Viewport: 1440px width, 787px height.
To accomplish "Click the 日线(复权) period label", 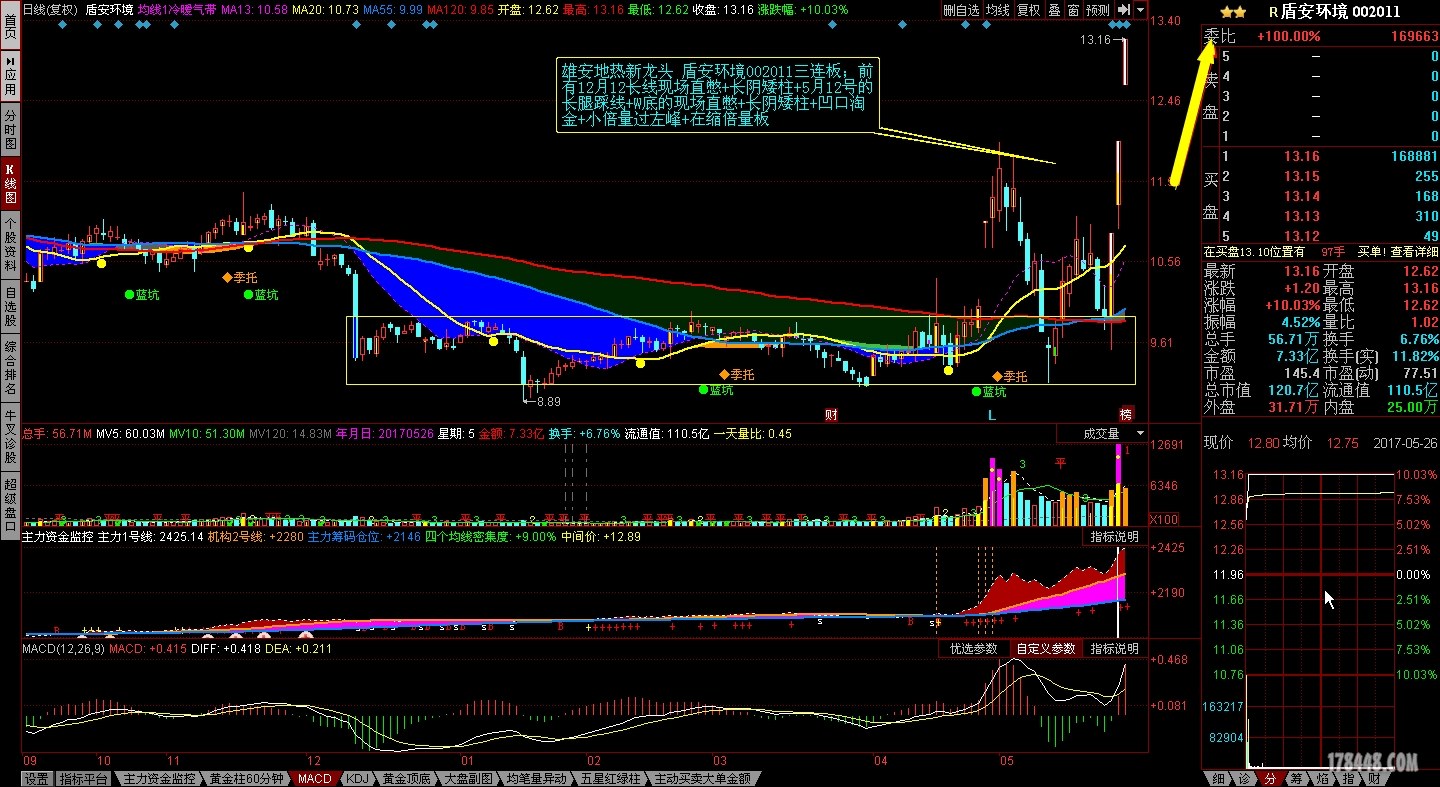I will 50,9.
